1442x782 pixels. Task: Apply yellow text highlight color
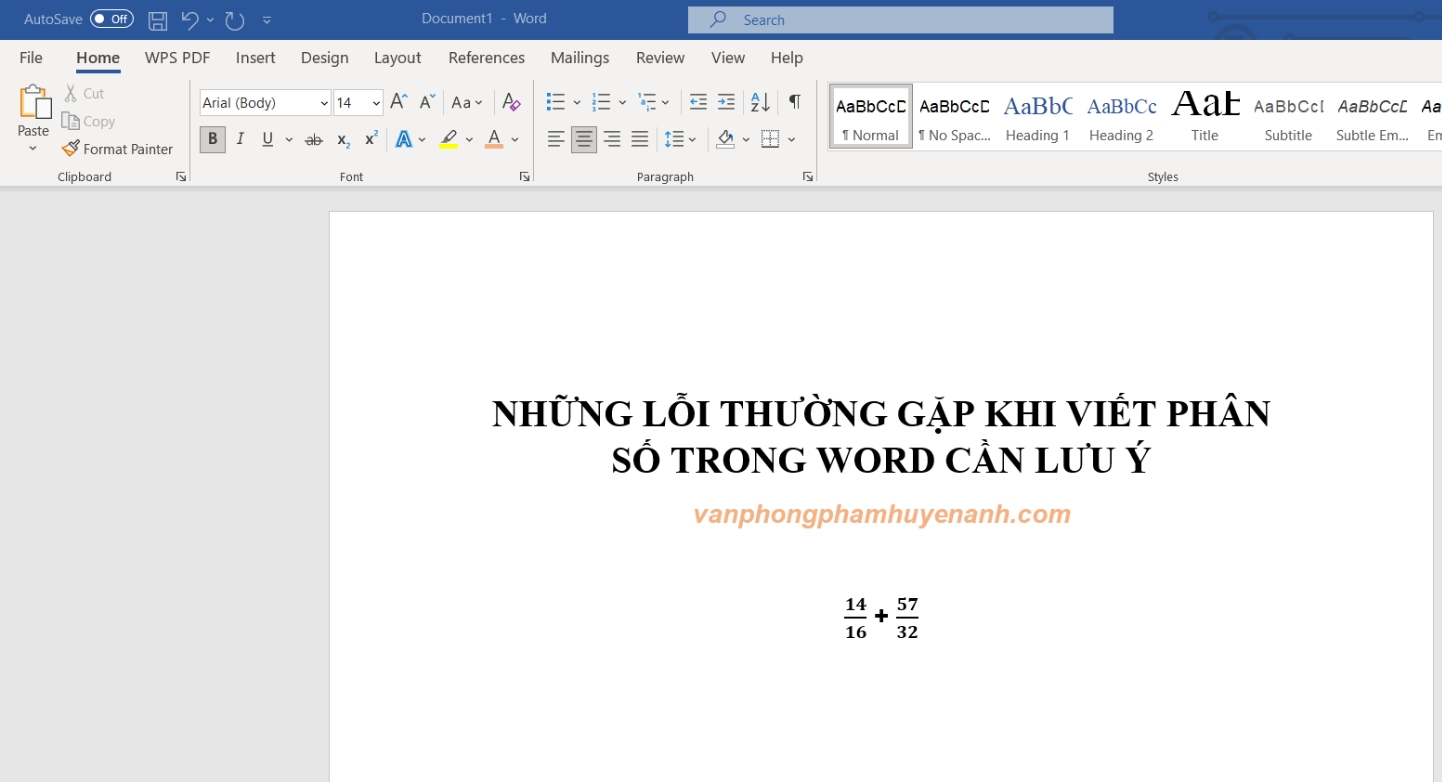click(448, 139)
